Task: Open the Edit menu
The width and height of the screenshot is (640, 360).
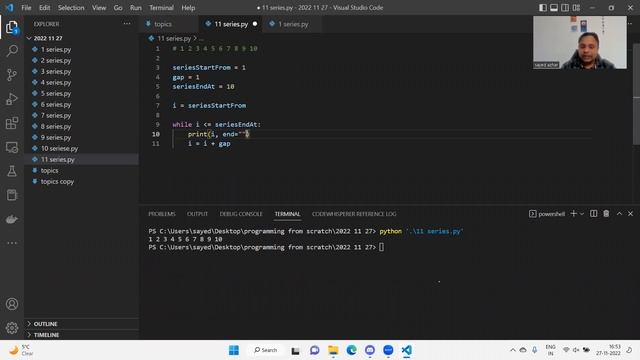Action: click(x=44, y=8)
